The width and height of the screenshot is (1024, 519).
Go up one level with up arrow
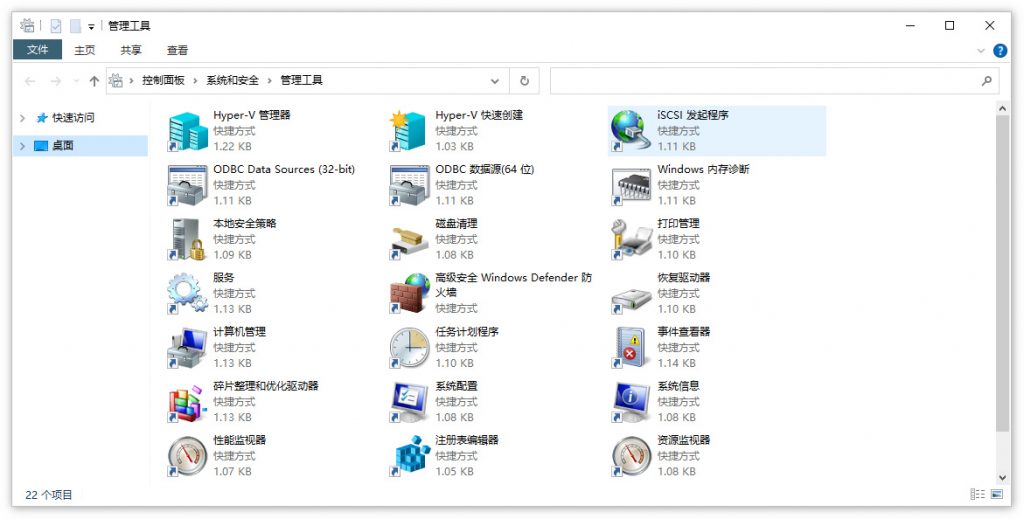pyautogui.click(x=94, y=81)
